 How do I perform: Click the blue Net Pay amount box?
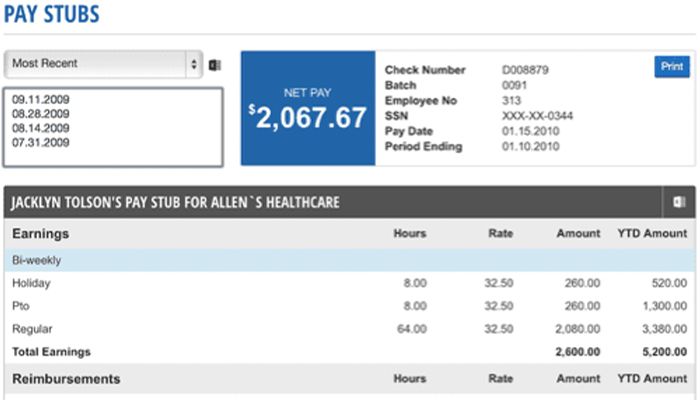point(308,109)
